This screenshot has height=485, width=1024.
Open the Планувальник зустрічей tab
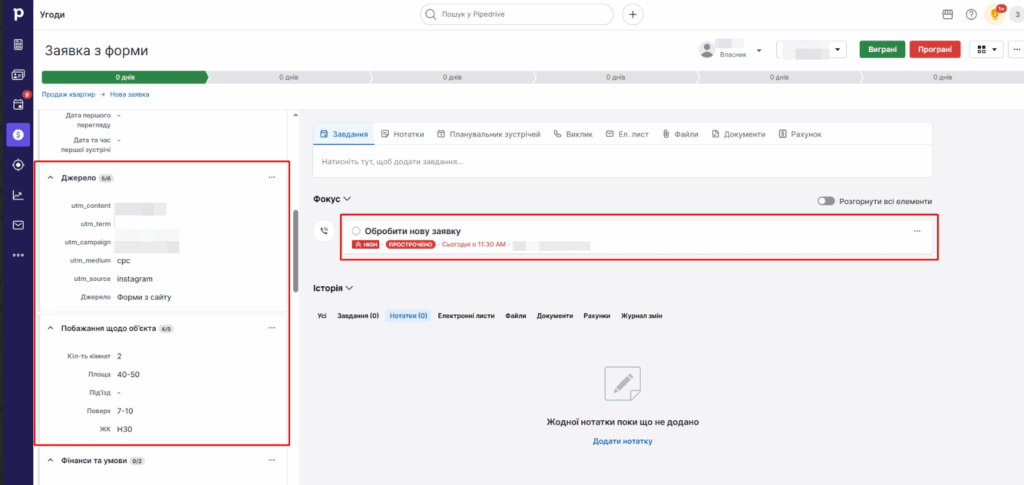[x=489, y=134]
